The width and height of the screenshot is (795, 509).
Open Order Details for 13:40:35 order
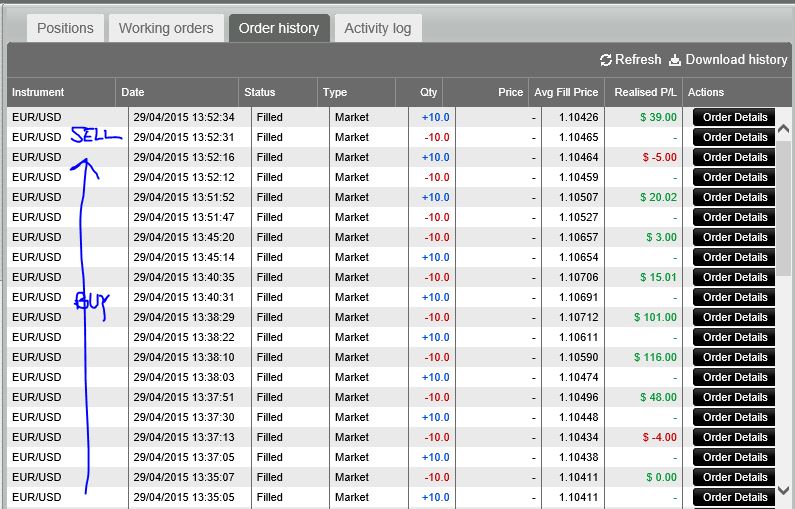point(734,277)
